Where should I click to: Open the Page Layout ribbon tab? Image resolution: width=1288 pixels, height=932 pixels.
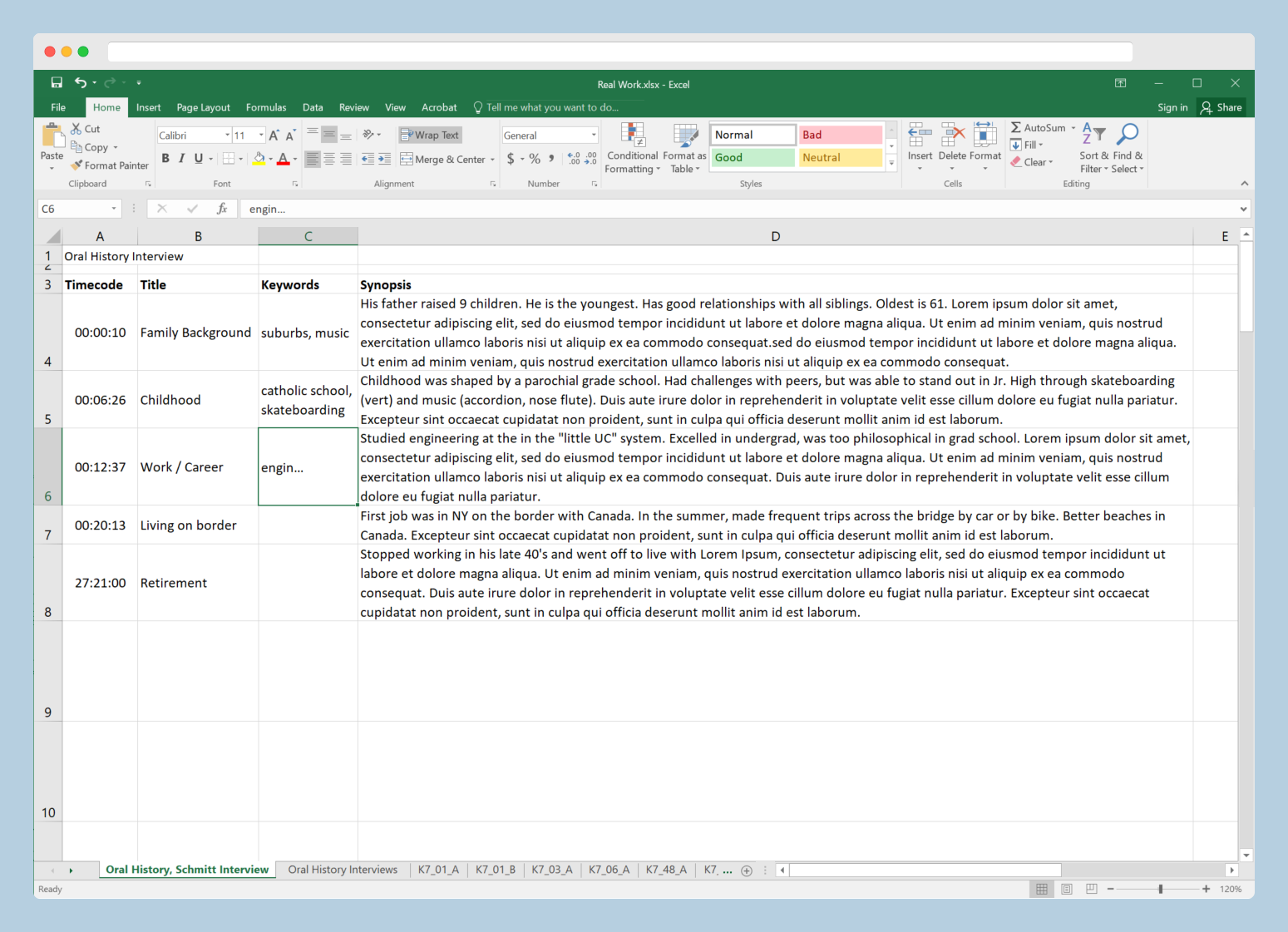point(203,107)
